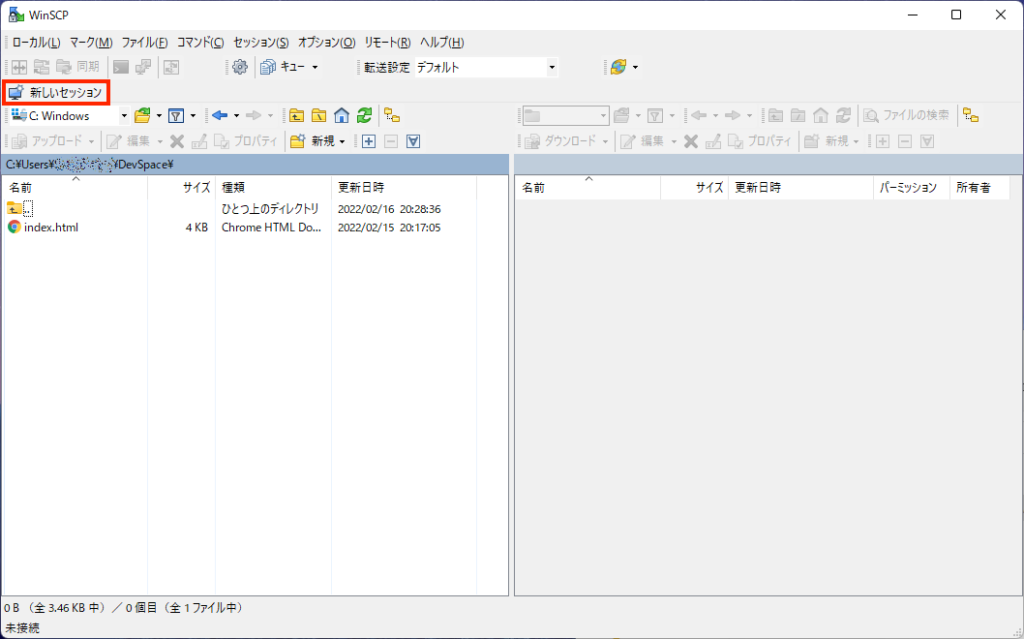Open the コマンド(C) menu
The width and height of the screenshot is (1024, 639).
[x=200, y=42]
